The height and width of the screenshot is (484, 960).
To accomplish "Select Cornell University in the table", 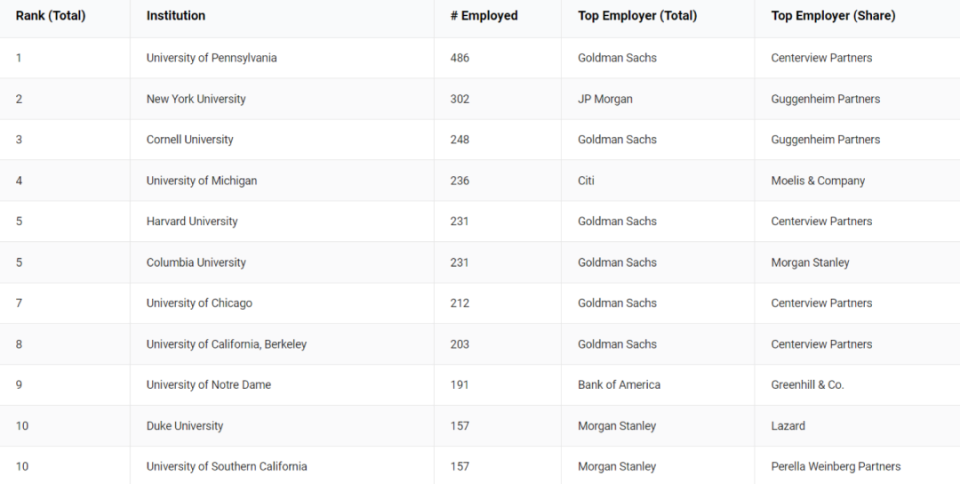I will coord(190,140).
